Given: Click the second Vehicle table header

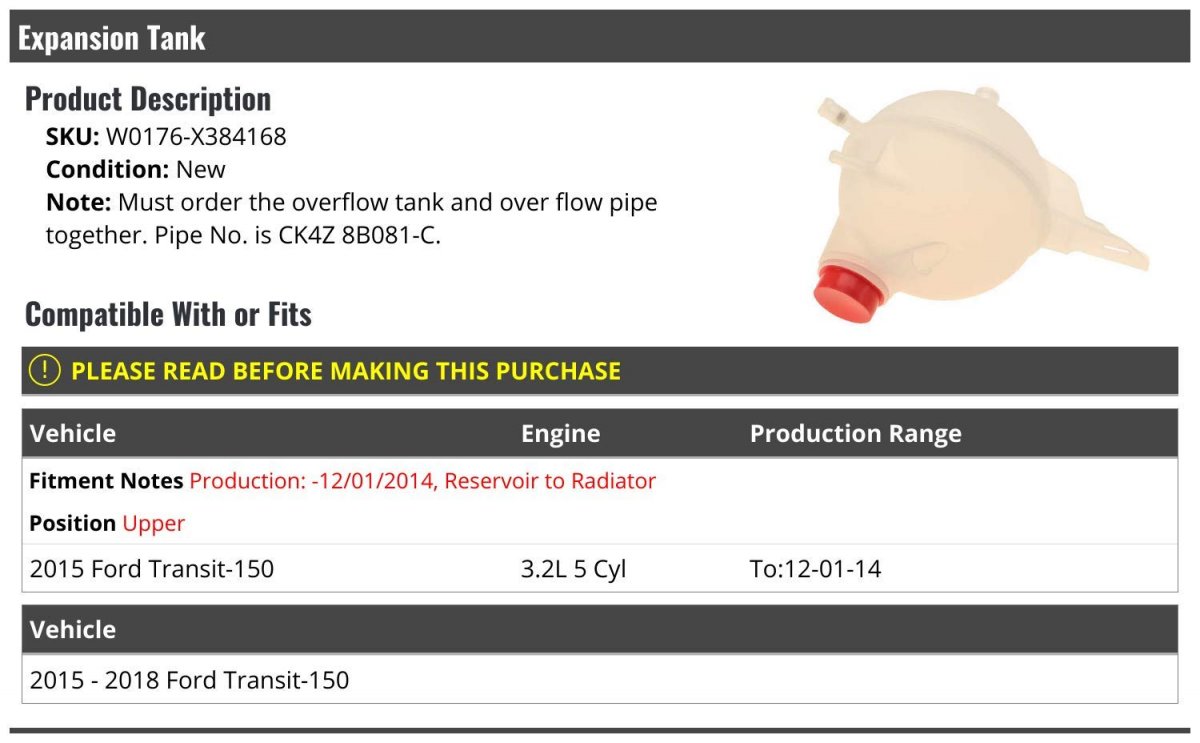Looking at the screenshot, I should 73,629.
